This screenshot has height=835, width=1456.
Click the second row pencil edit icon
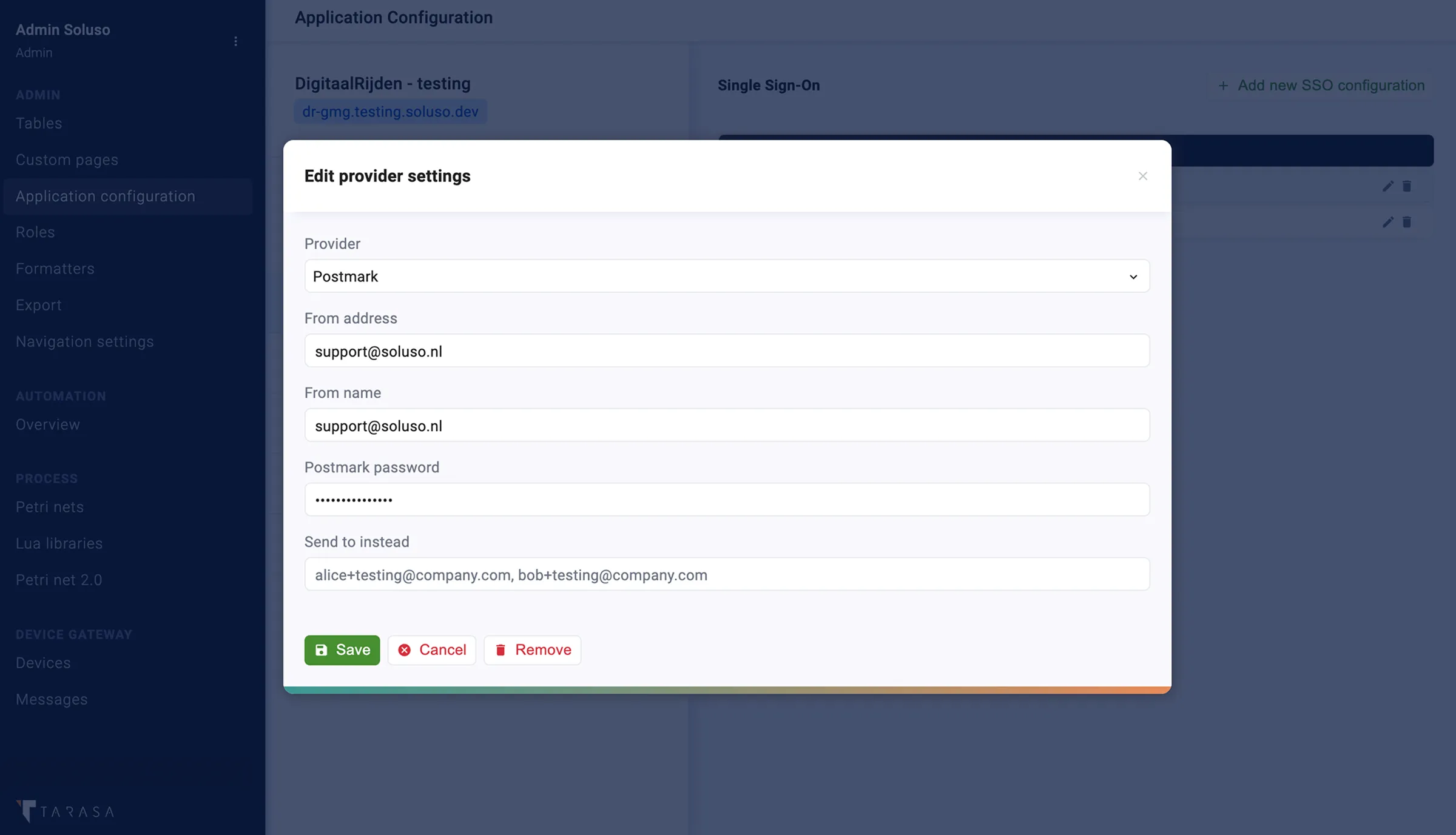coord(1387,222)
